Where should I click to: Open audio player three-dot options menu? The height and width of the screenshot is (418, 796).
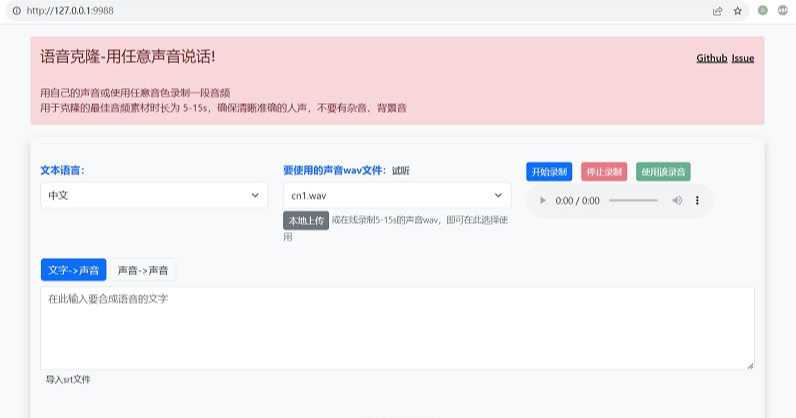pos(697,201)
